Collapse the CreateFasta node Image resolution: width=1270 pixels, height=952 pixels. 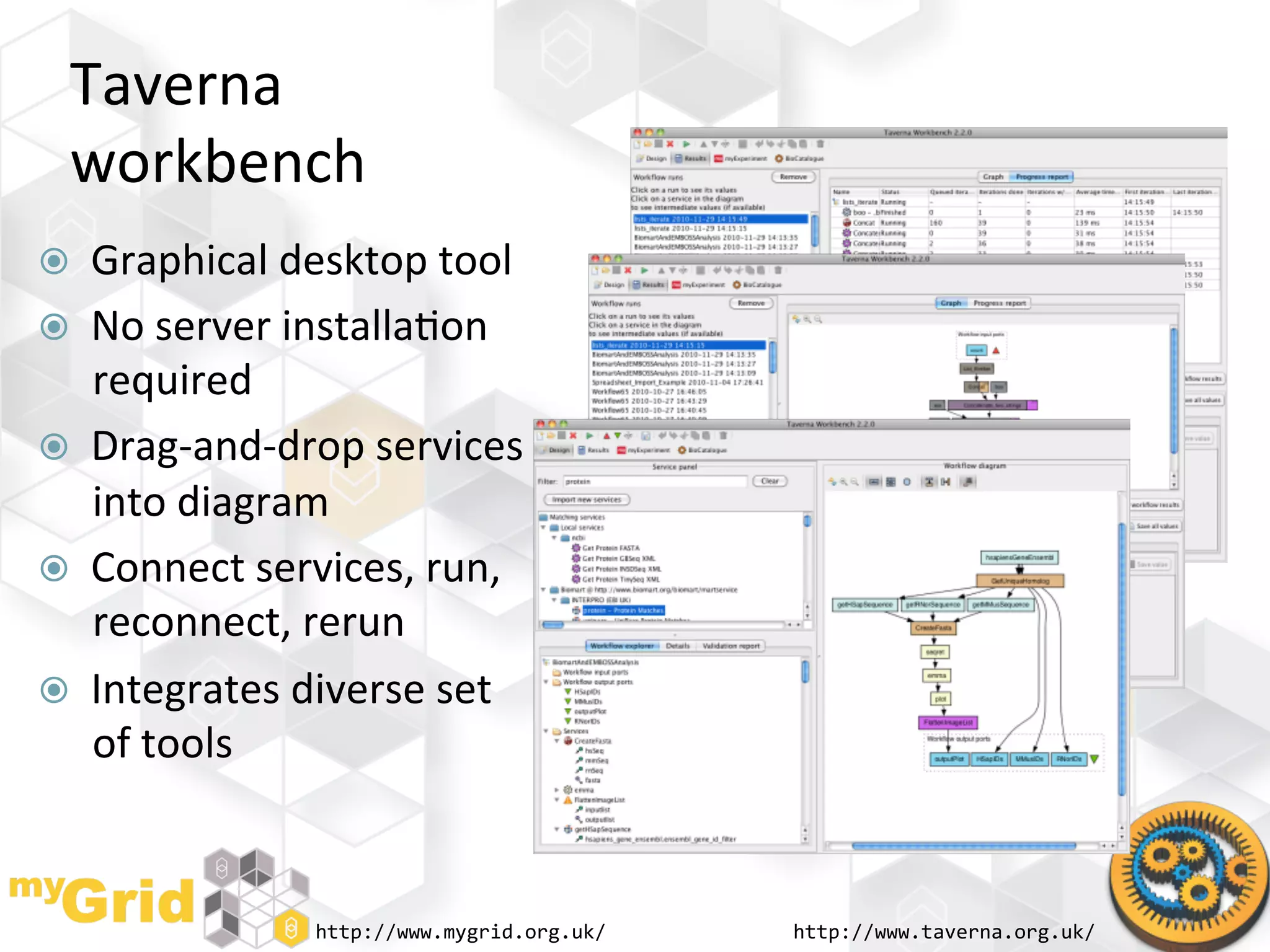pyautogui.click(x=557, y=741)
